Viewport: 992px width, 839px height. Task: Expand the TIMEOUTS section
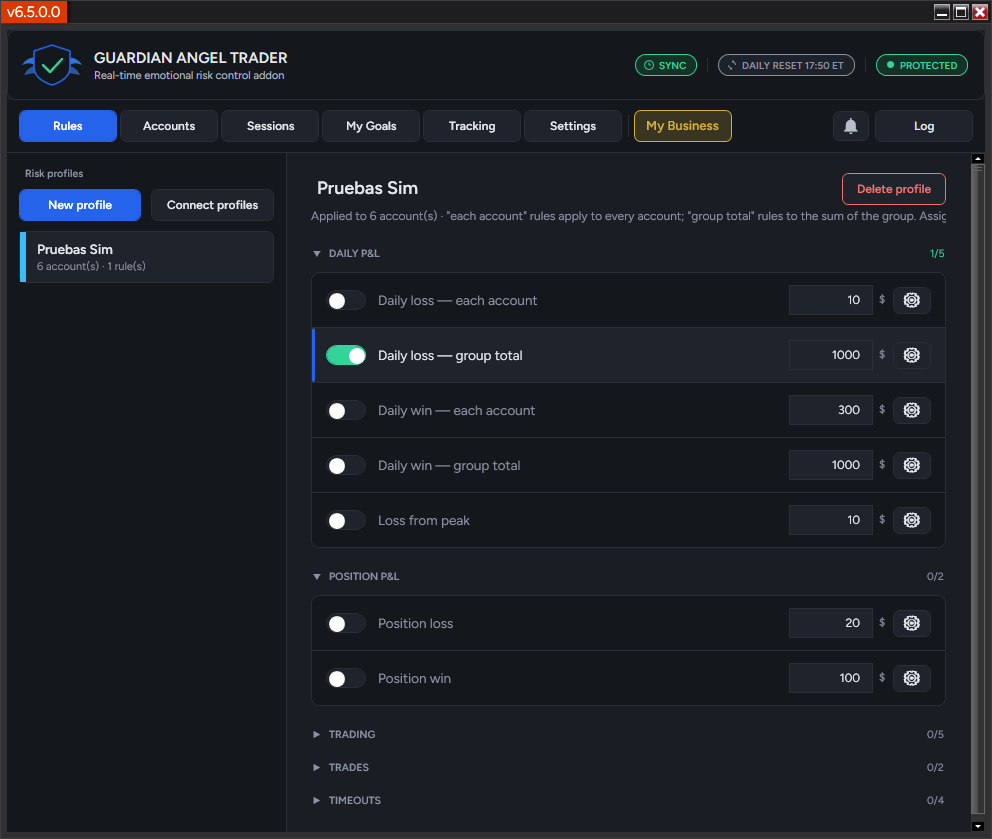[x=317, y=800]
